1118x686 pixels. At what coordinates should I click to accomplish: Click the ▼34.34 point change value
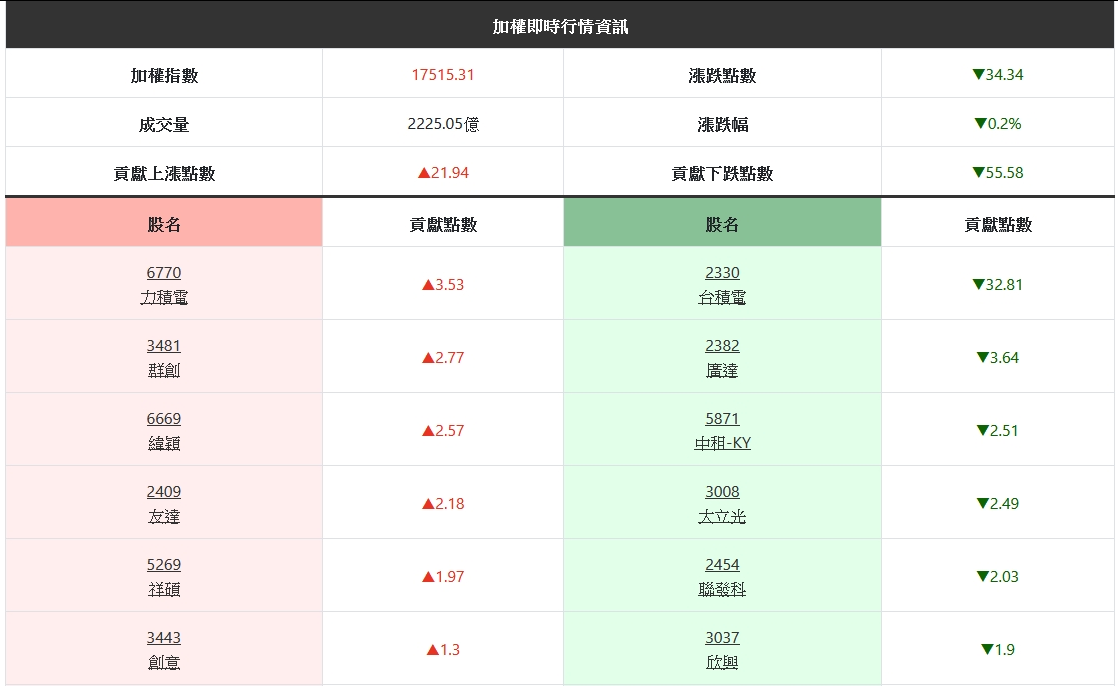[x=998, y=75]
